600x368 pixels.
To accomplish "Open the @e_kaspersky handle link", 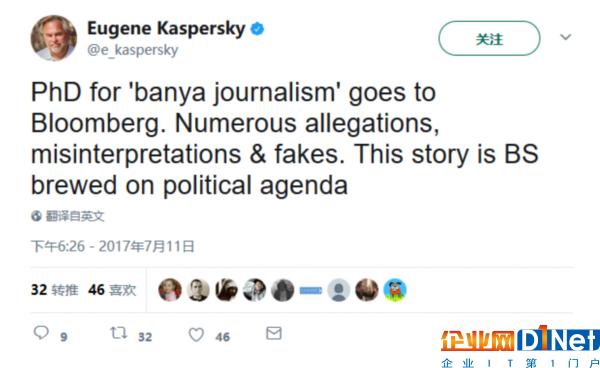I will 132,50.
